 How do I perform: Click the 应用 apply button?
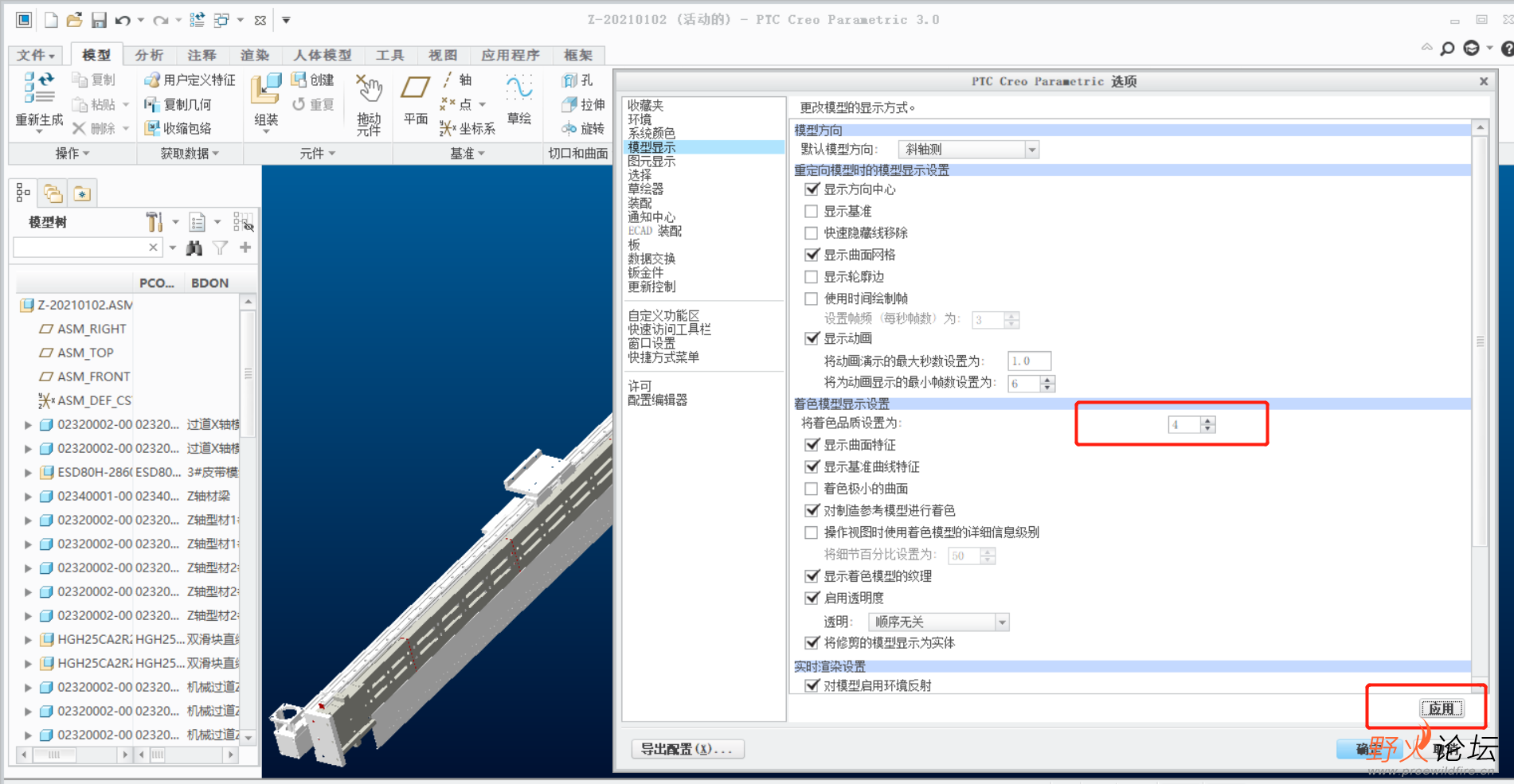[x=1442, y=708]
